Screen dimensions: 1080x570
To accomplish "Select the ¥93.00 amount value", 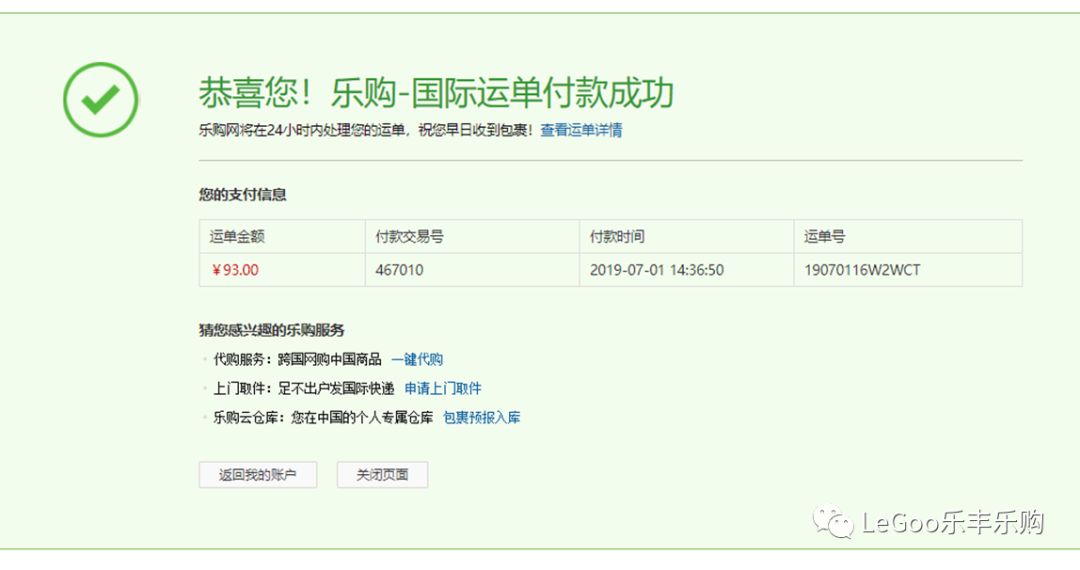I will pyautogui.click(x=235, y=270).
